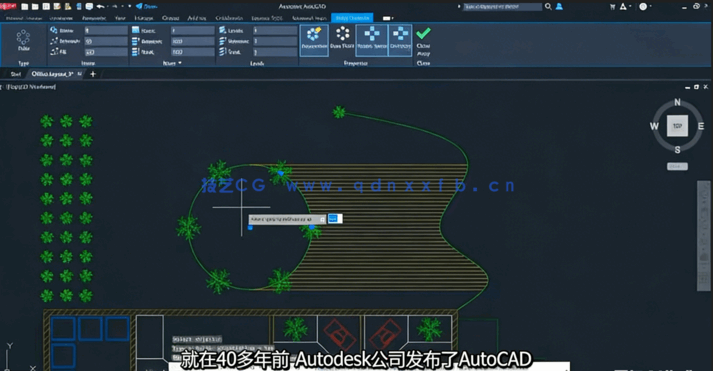Viewport: 713px width, 371px height.
Task: Click the blue base-point grip near the crosshair
Action: (x=250, y=227)
